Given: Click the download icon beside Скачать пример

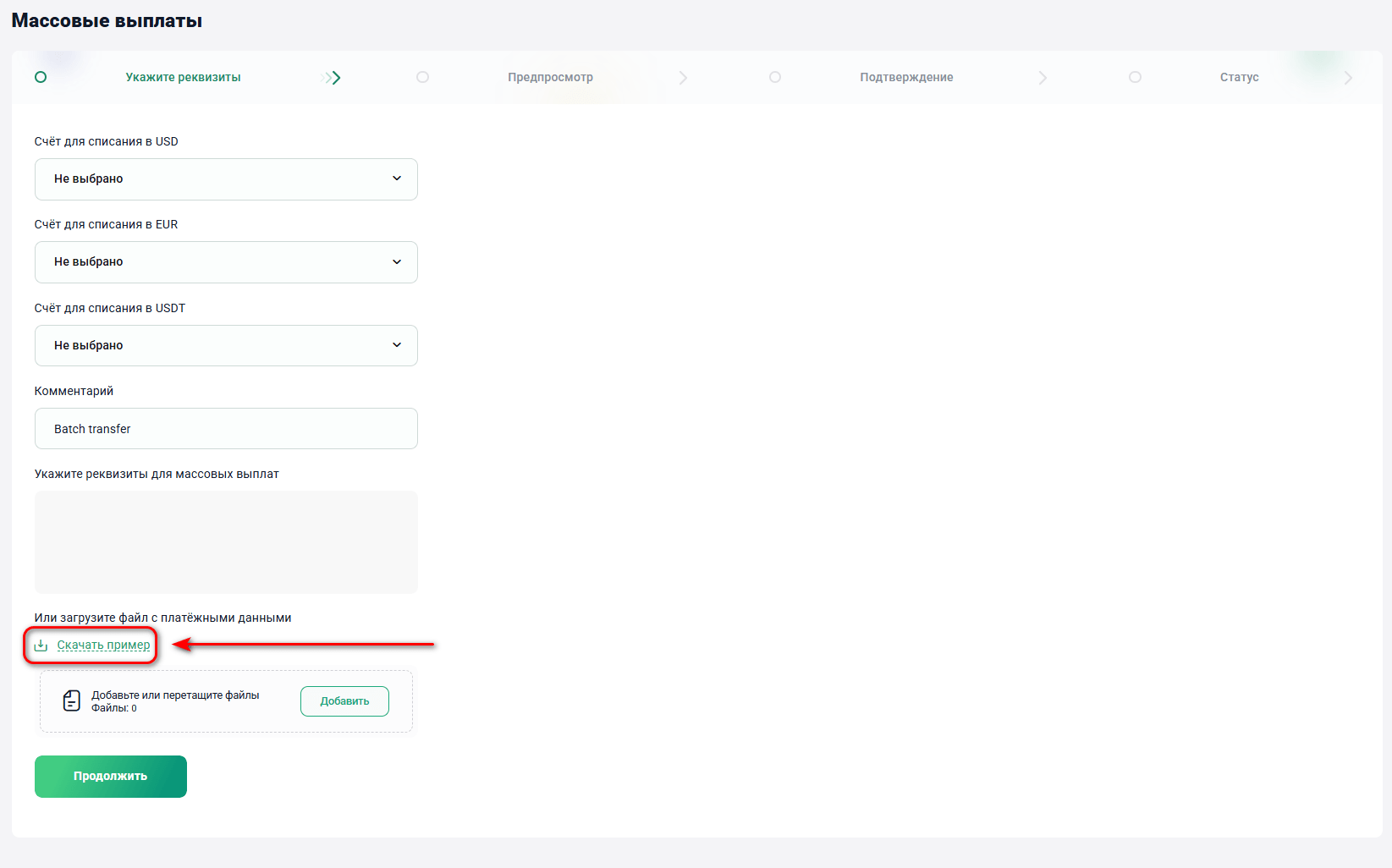Looking at the screenshot, I should pyautogui.click(x=41, y=646).
